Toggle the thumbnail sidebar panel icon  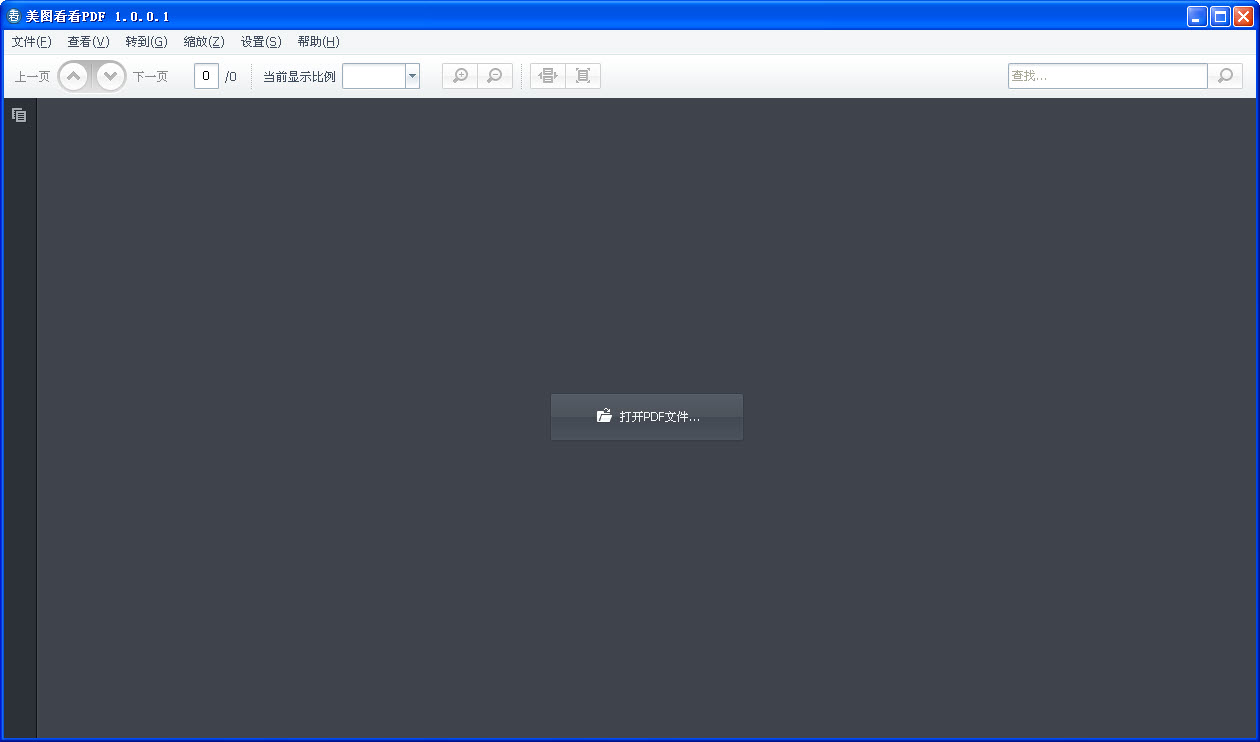tap(19, 115)
